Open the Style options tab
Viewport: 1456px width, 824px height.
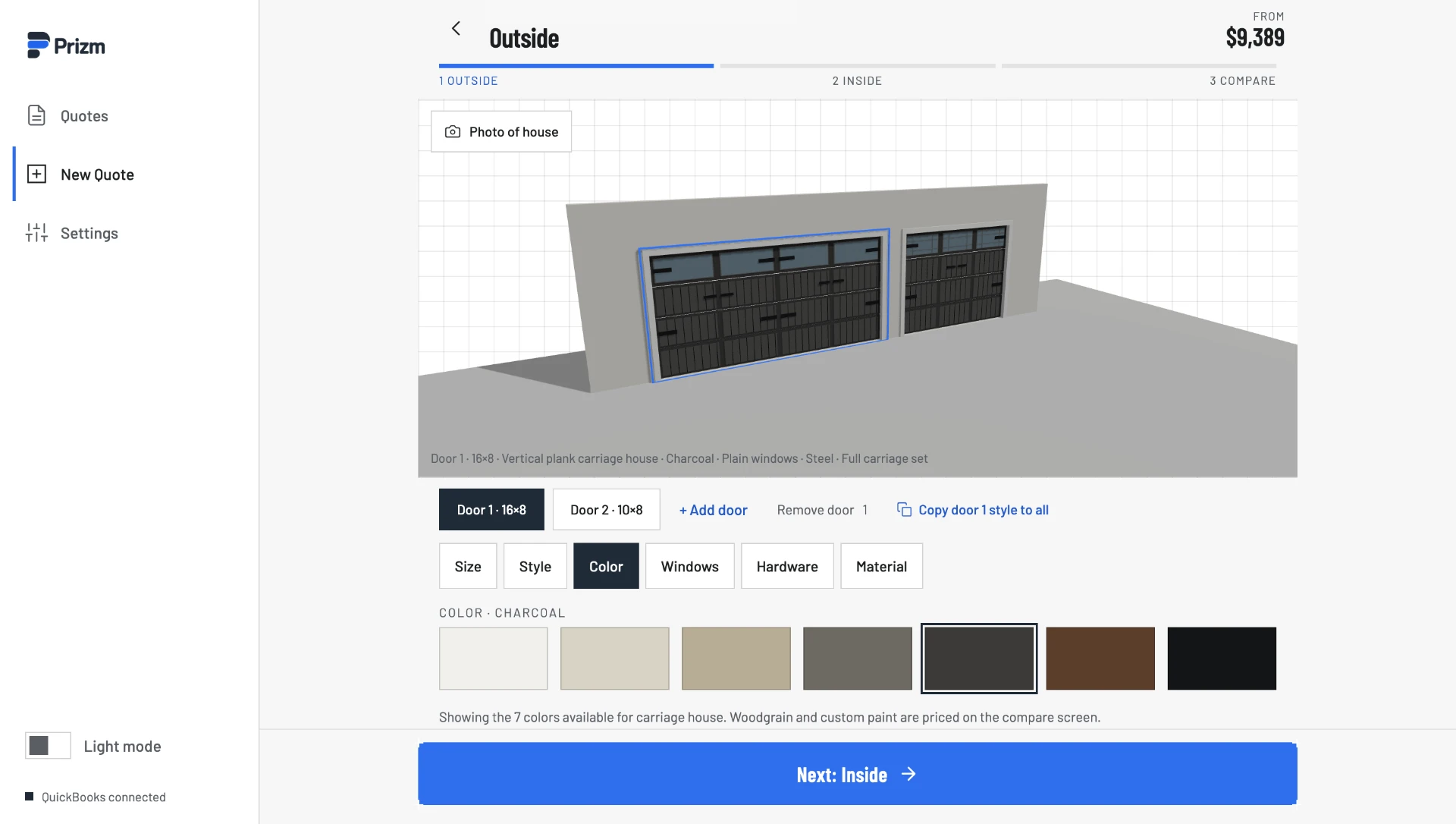coord(535,566)
